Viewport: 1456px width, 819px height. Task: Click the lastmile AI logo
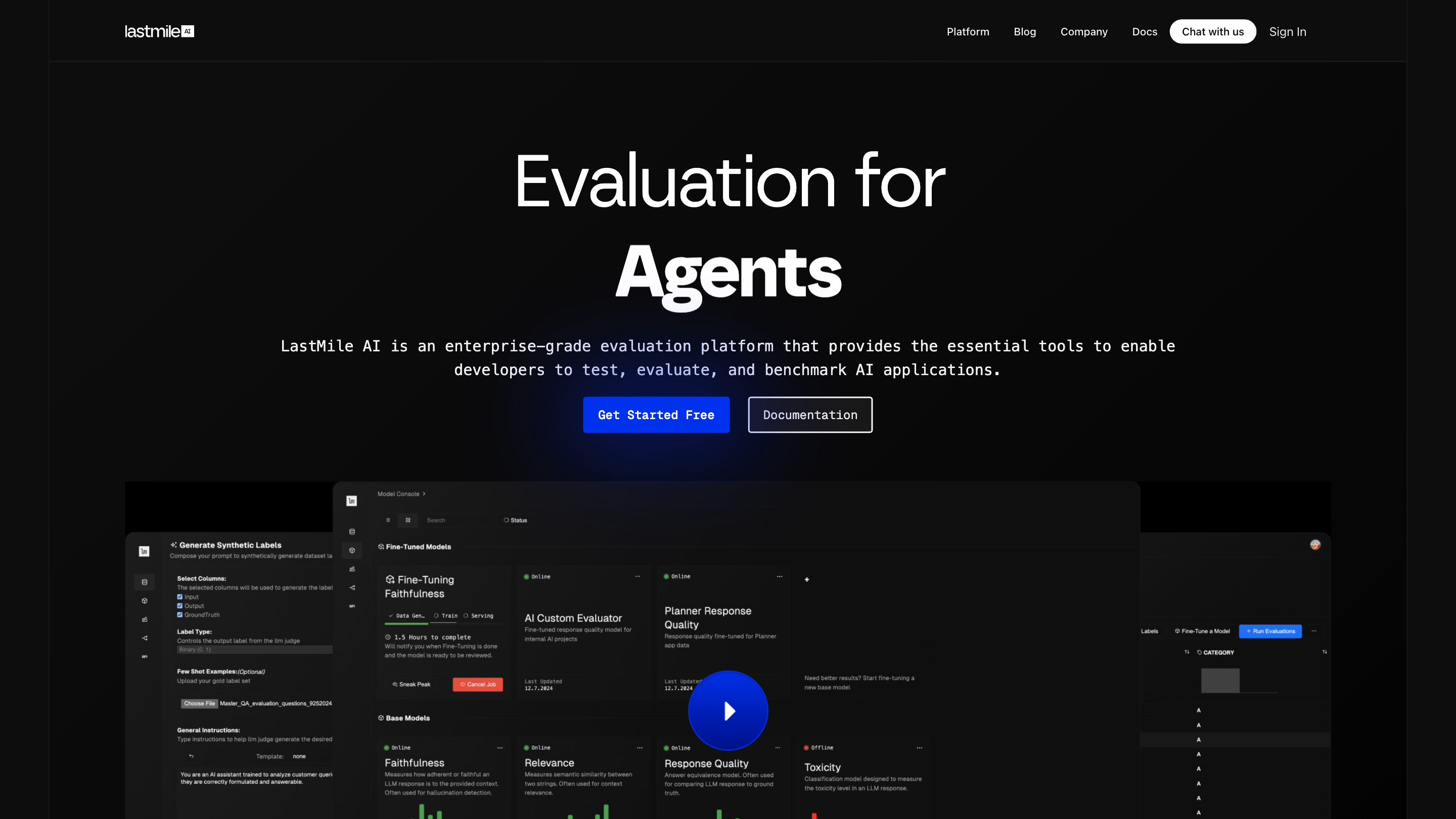pyautogui.click(x=159, y=32)
